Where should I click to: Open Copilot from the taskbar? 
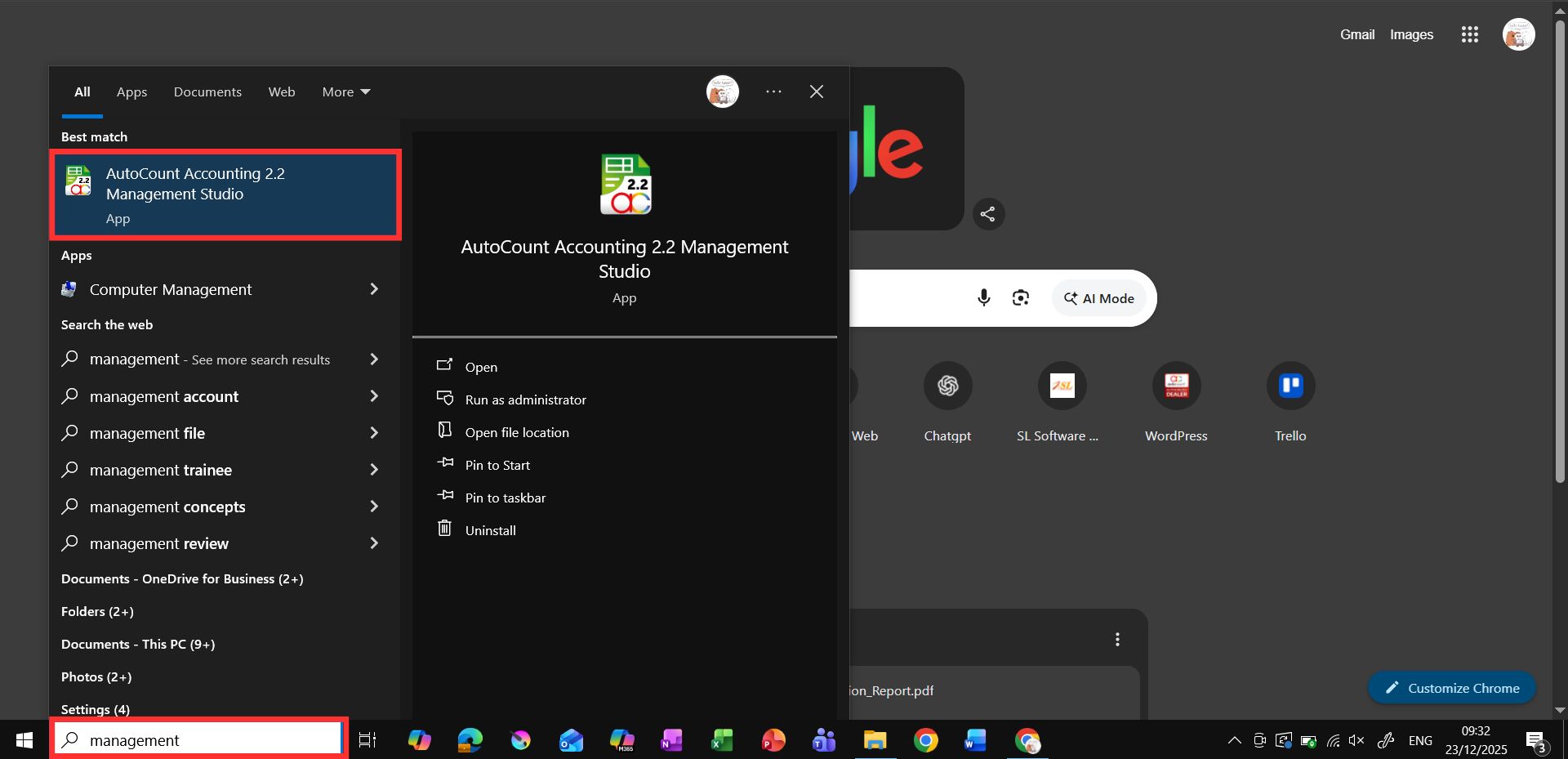(419, 741)
